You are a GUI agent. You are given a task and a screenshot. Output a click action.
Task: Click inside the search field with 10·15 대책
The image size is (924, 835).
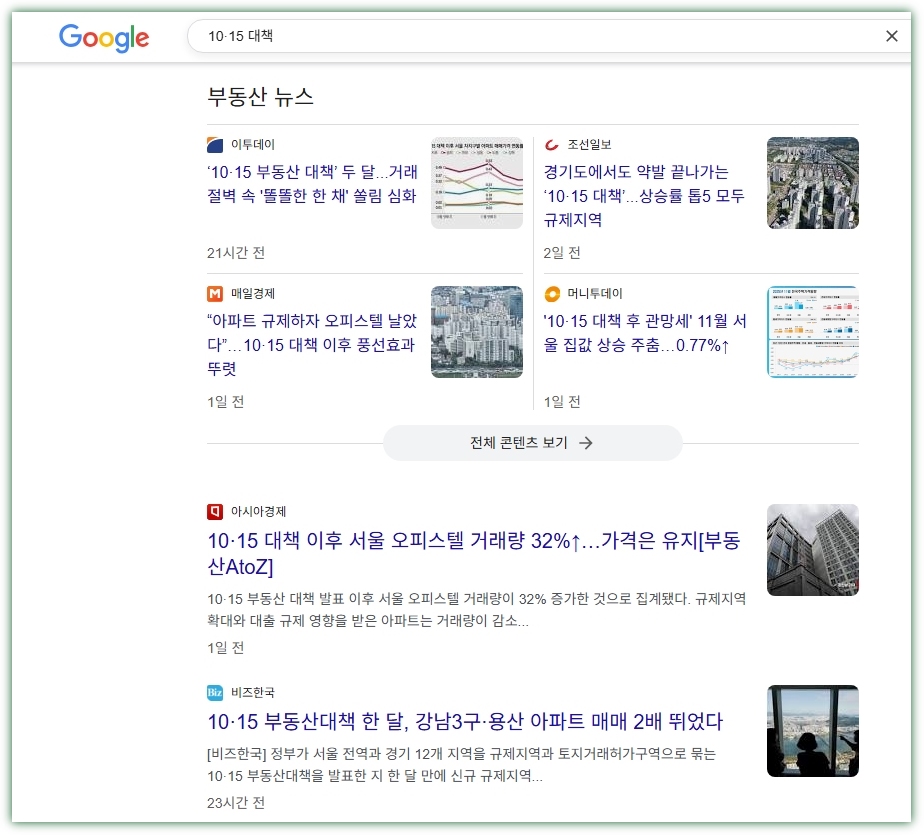(x=500, y=36)
